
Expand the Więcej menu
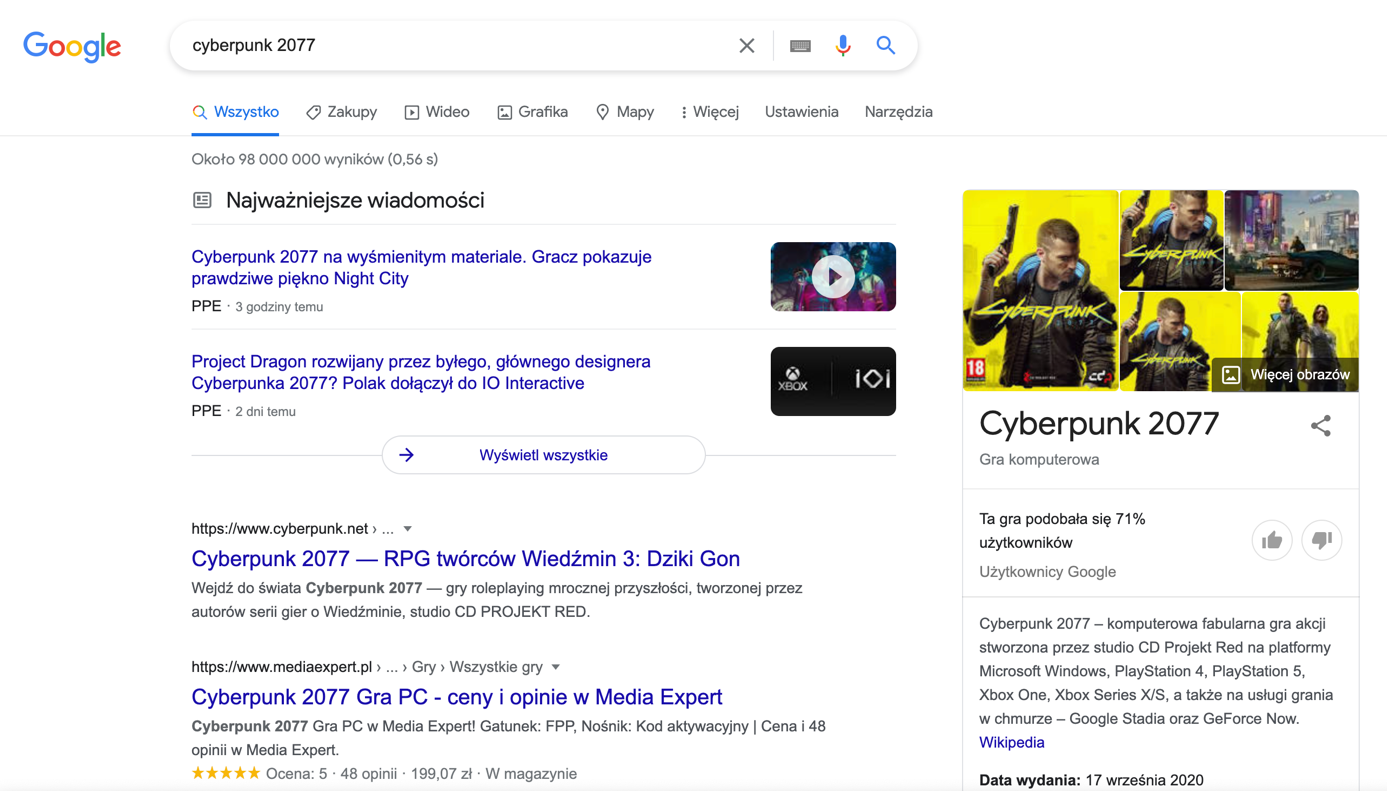tap(710, 112)
